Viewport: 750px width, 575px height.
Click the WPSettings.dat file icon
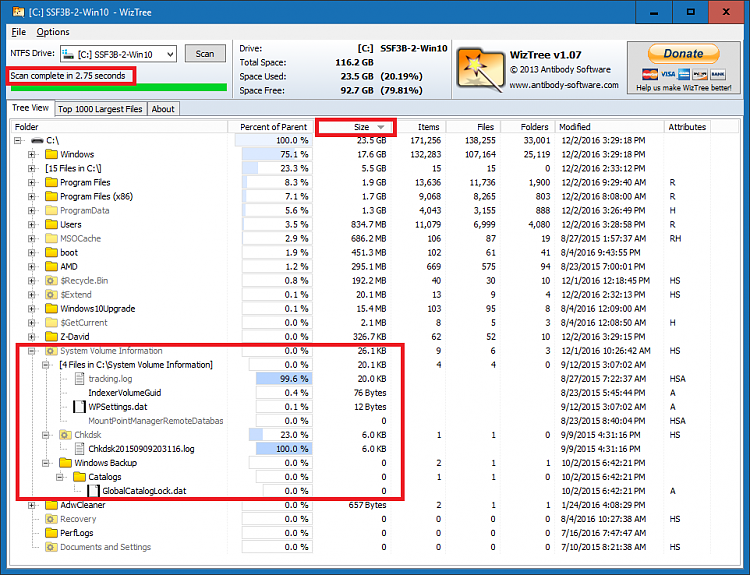pos(79,407)
